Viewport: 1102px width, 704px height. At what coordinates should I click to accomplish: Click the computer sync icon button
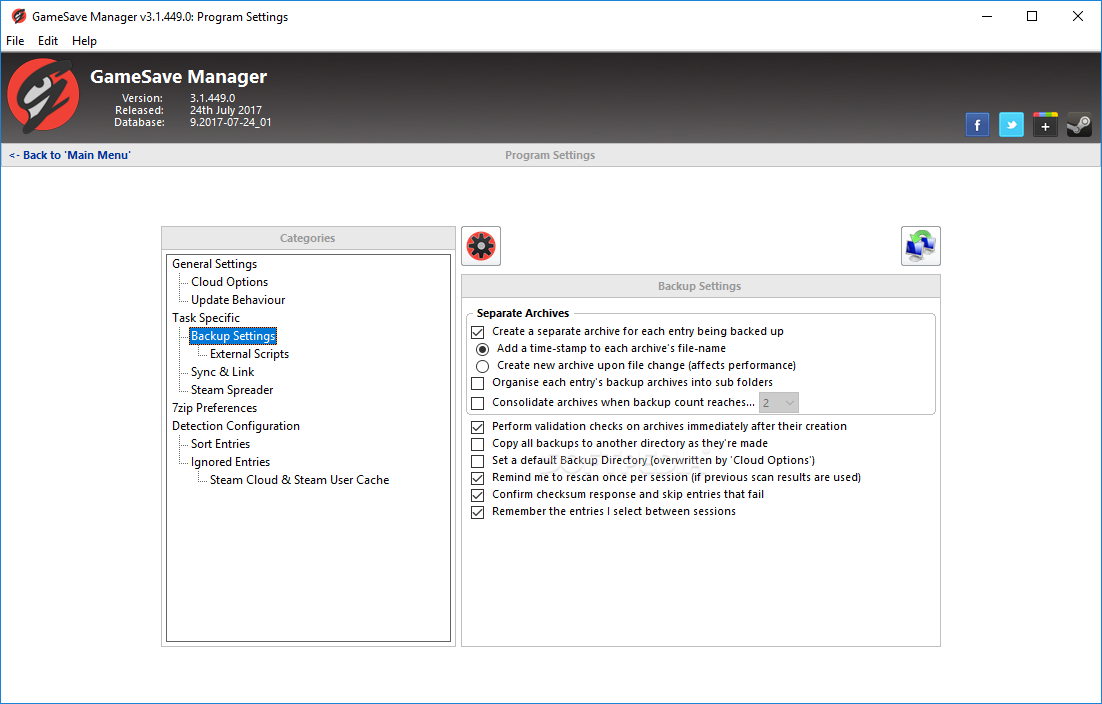(921, 246)
